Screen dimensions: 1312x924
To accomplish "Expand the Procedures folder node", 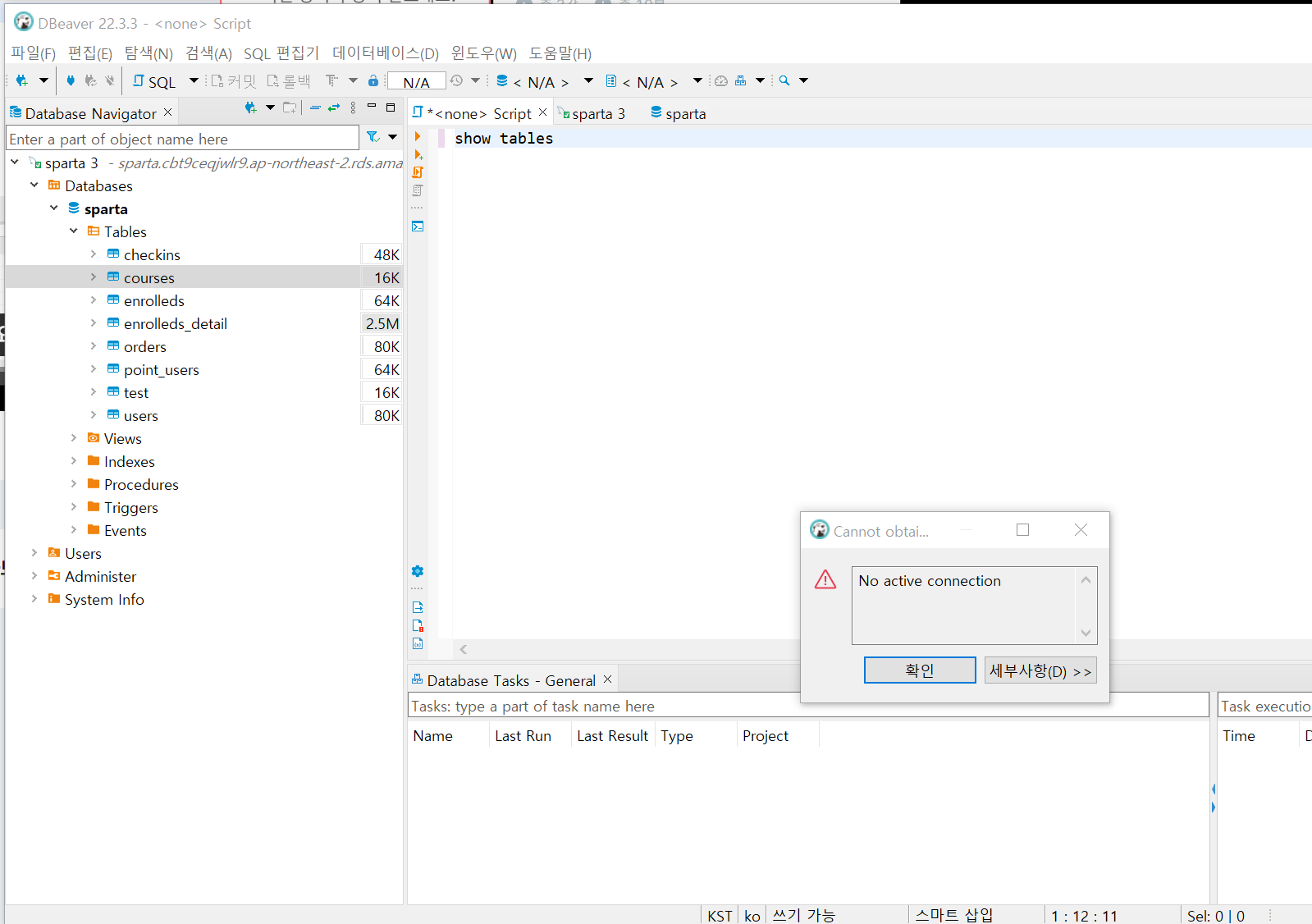I will pyautogui.click(x=74, y=484).
